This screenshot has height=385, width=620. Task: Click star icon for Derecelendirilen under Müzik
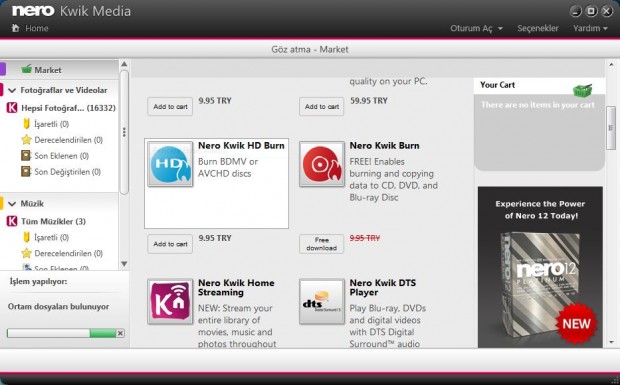point(26,253)
